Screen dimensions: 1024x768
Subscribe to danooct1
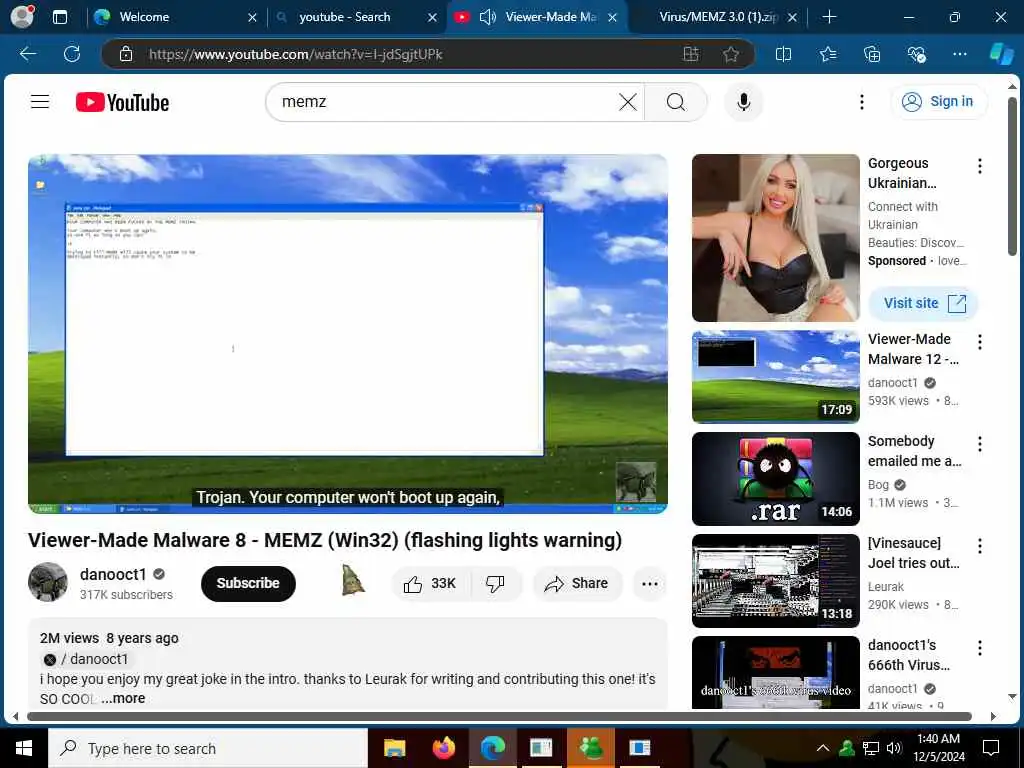tap(248, 583)
